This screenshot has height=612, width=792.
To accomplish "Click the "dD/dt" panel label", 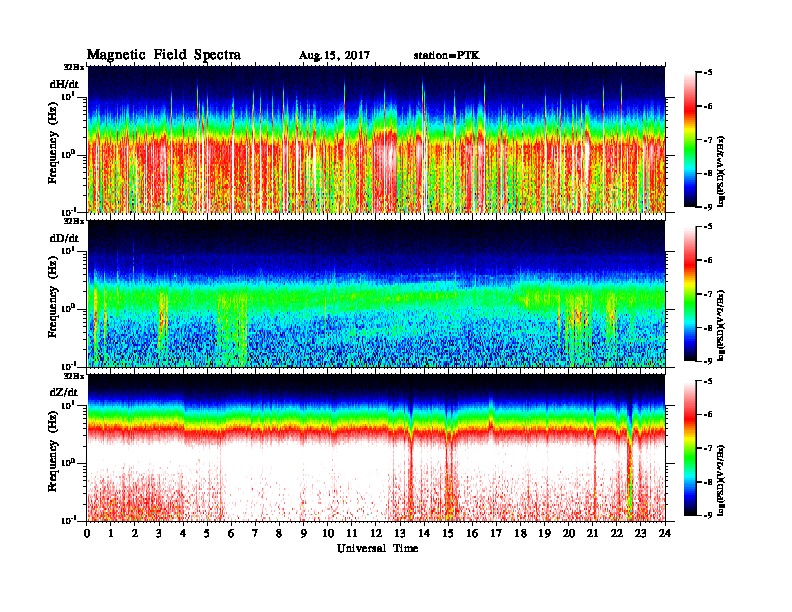I will [x=64, y=238].
